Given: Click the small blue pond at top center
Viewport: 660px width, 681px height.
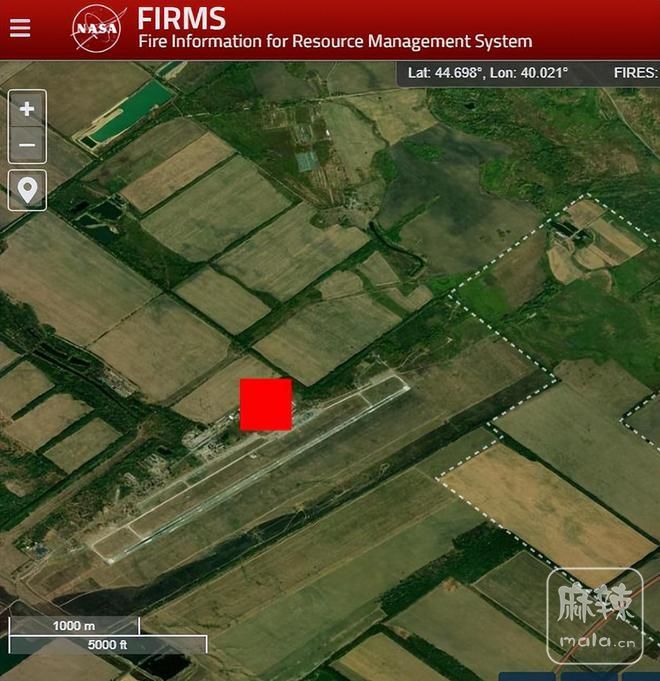Looking at the screenshot, I should click(x=307, y=160).
